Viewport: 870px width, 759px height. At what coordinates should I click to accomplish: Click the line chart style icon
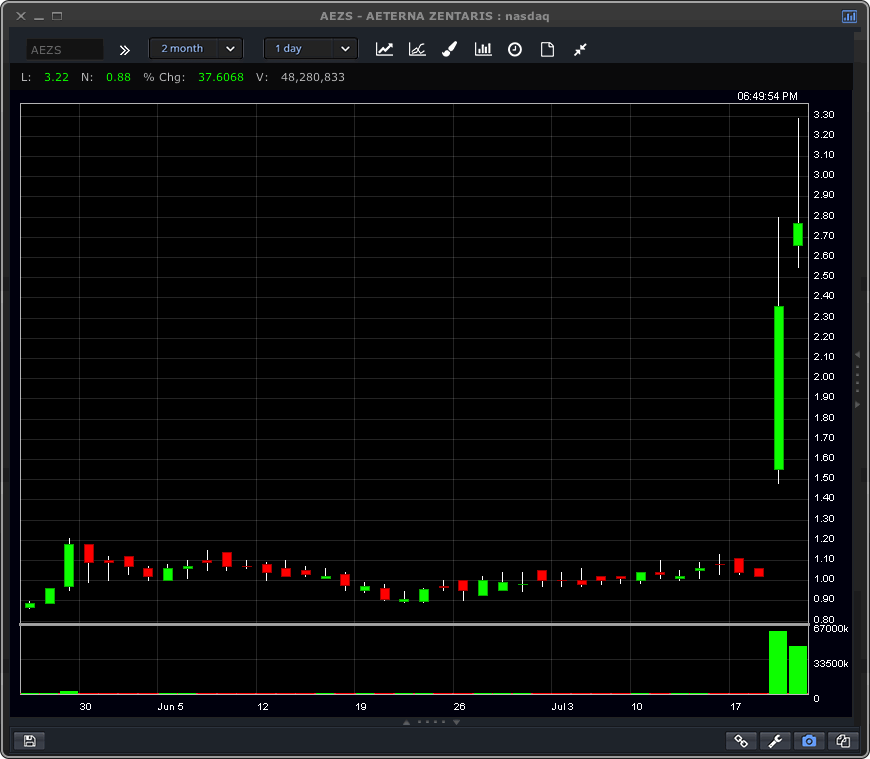click(x=384, y=49)
